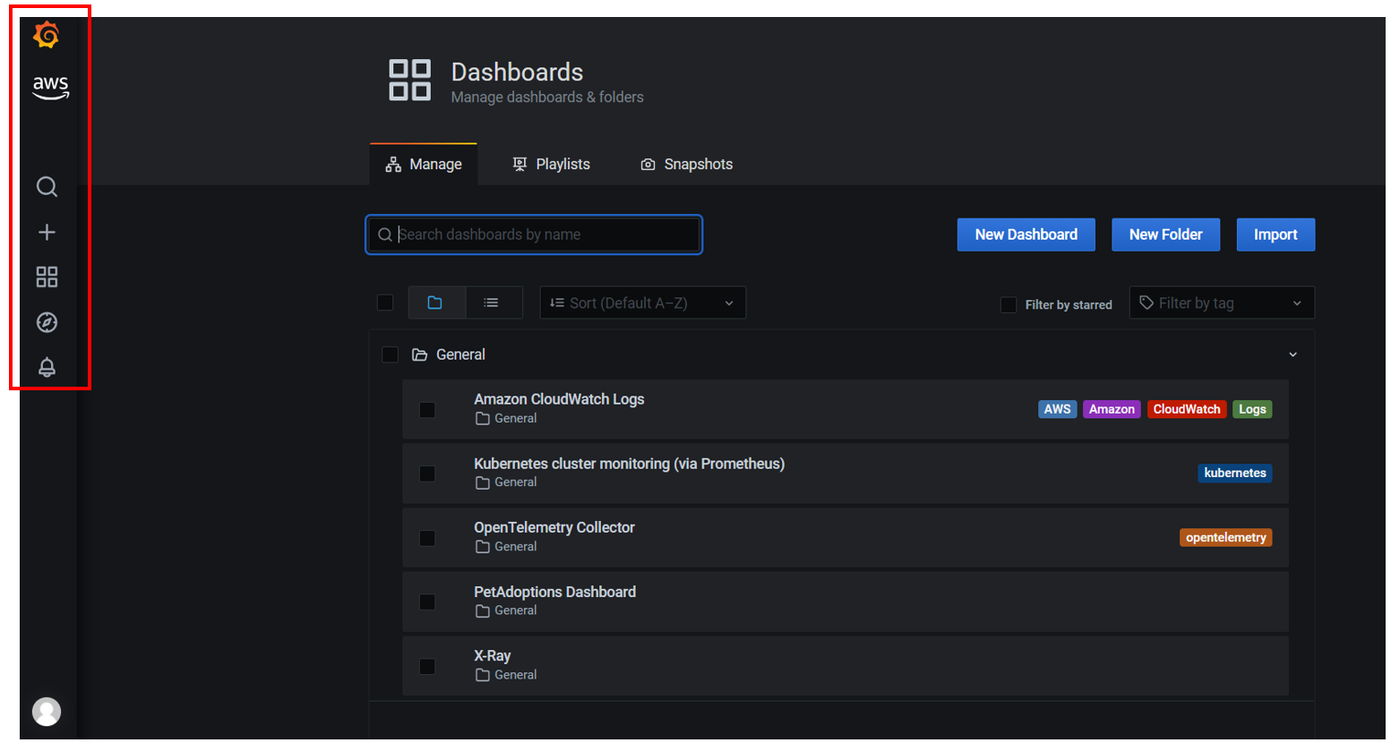This screenshot has width=1391, height=743.
Task: Click the user profile avatar
Action: pos(47,711)
